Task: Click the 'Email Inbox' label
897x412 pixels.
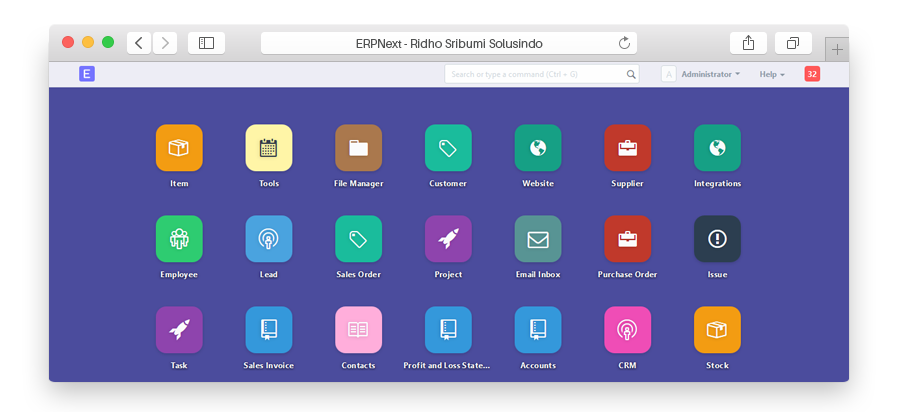Action: 538,275
